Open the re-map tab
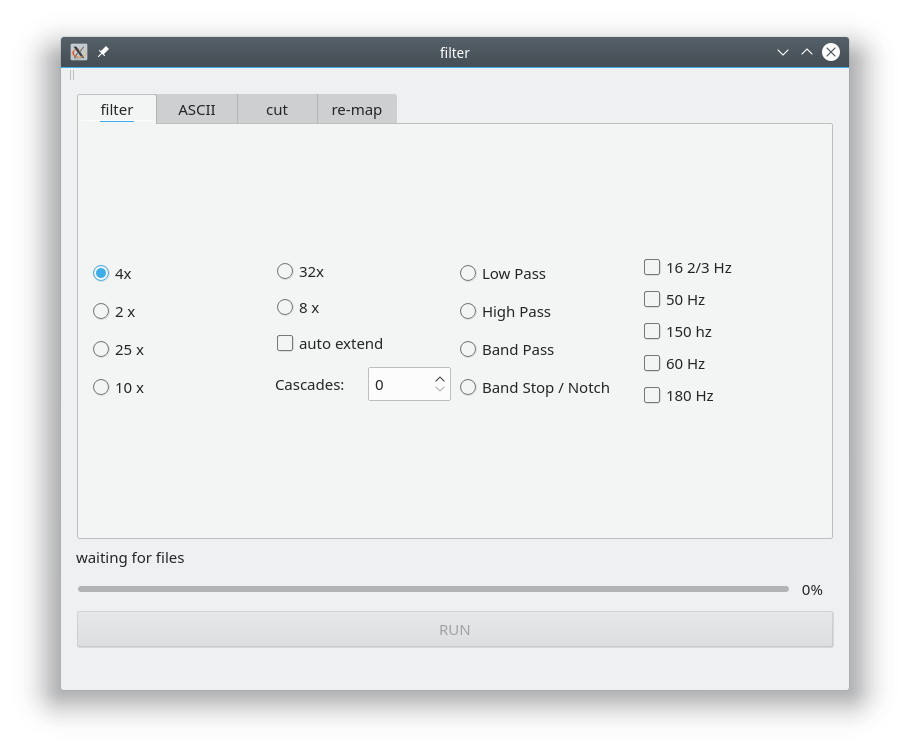This screenshot has height=751, width=910. (356, 110)
